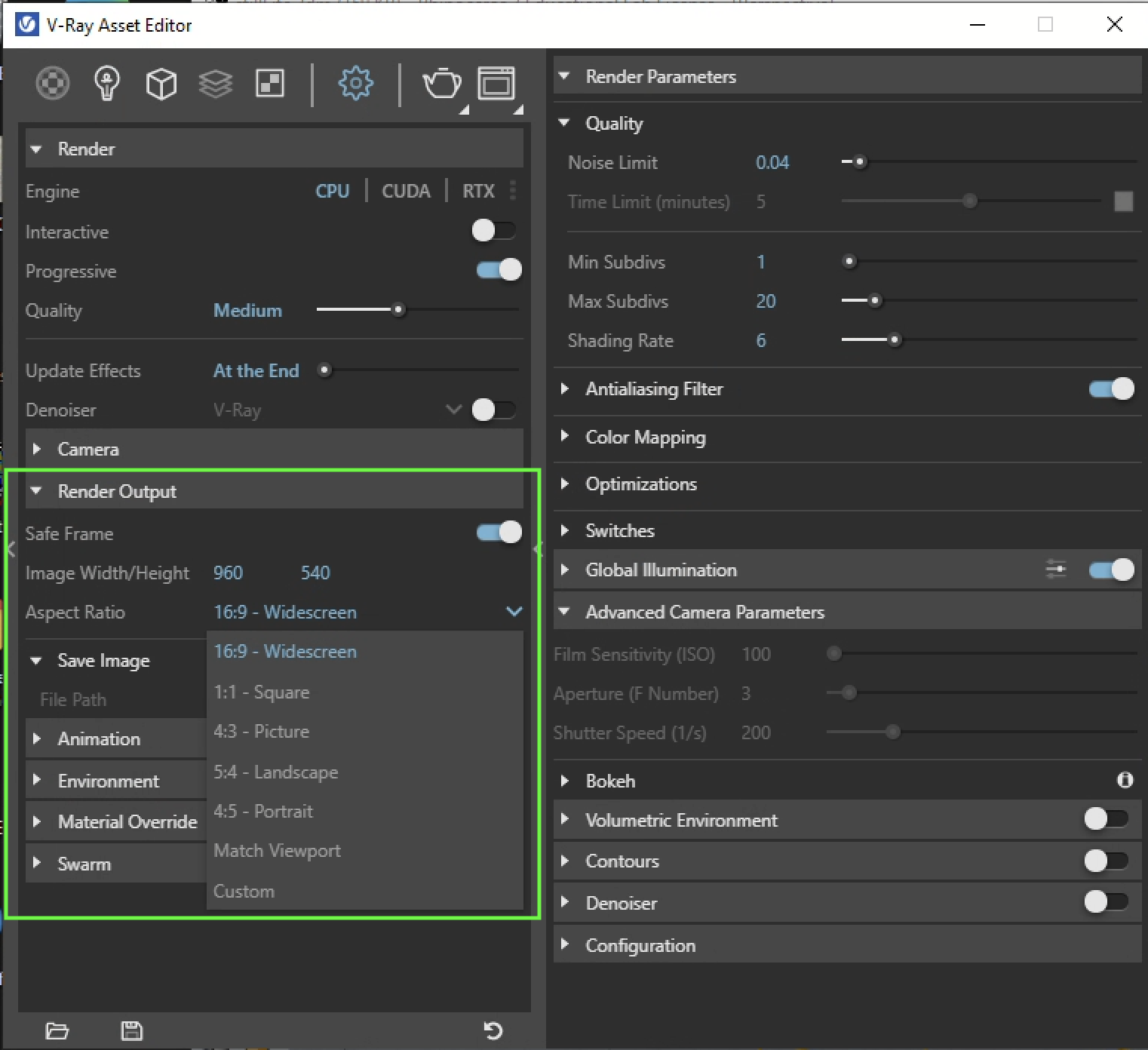Expand the Switches section
Image resolution: width=1148 pixels, height=1050 pixels.
(564, 530)
